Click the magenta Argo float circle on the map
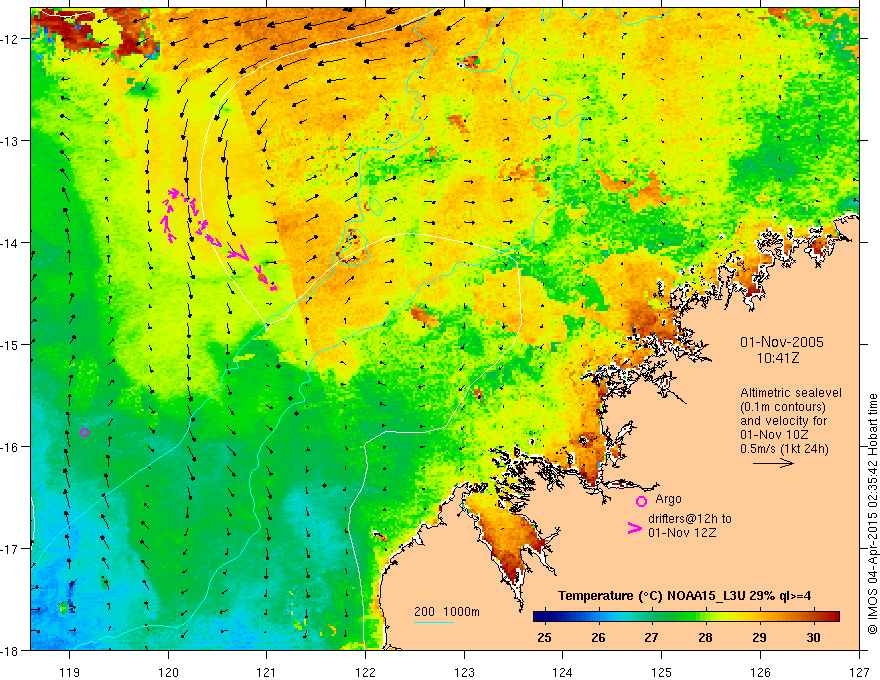The width and height of the screenshot is (880, 680). click(84, 432)
